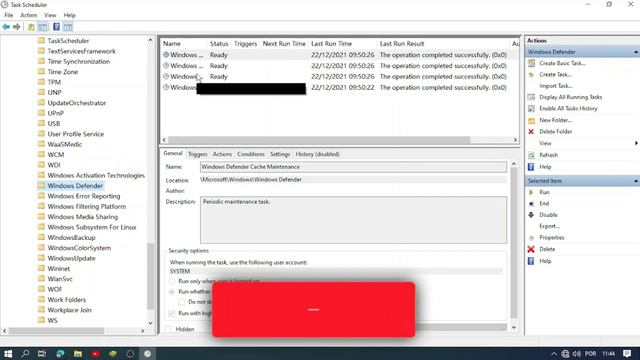The width and height of the screenshot is (640, 360).
Task: Click the task list horizontal scrollbar
Action: click(318, 140)
